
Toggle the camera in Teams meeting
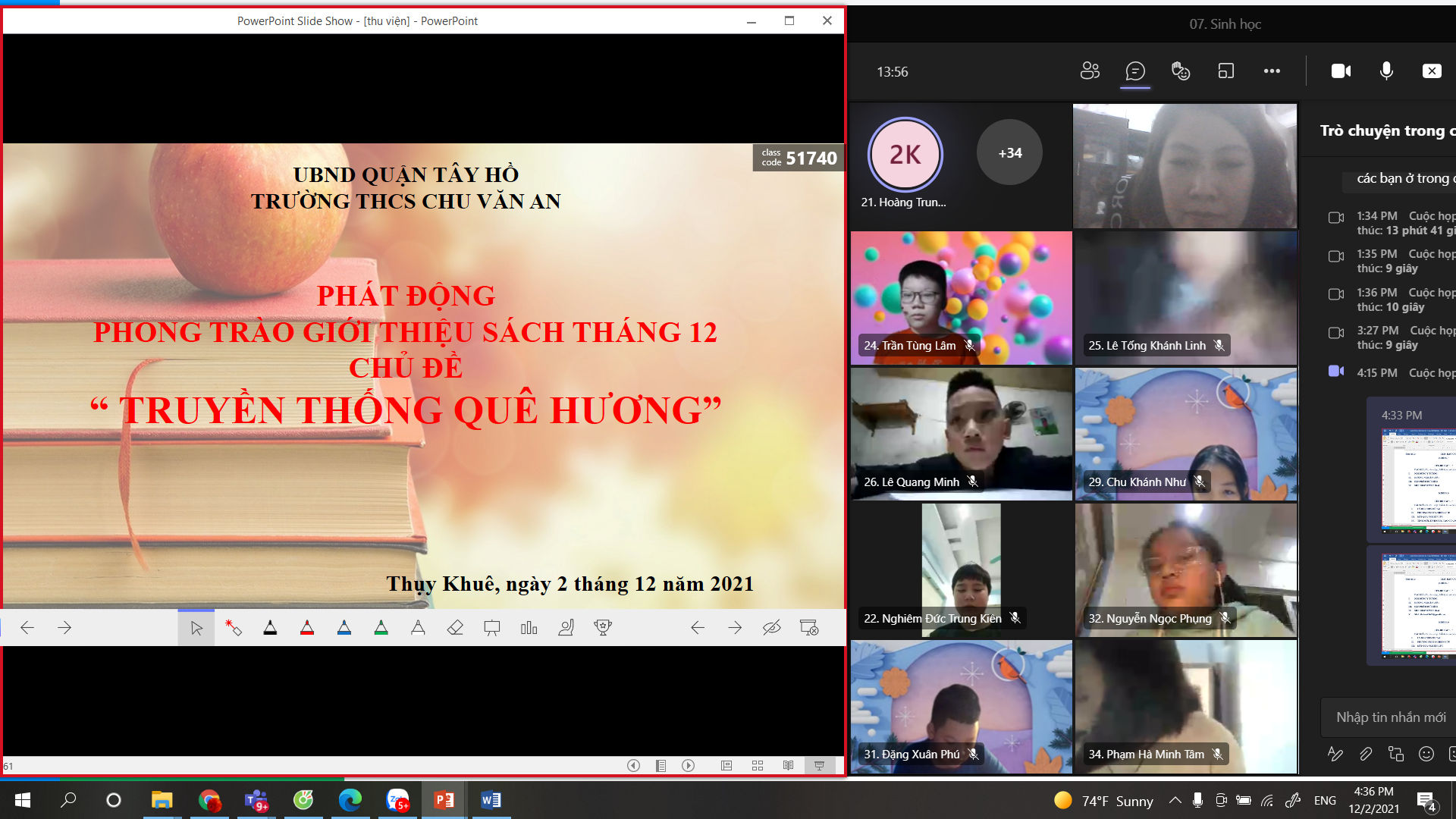click(x=1341, y=71)
